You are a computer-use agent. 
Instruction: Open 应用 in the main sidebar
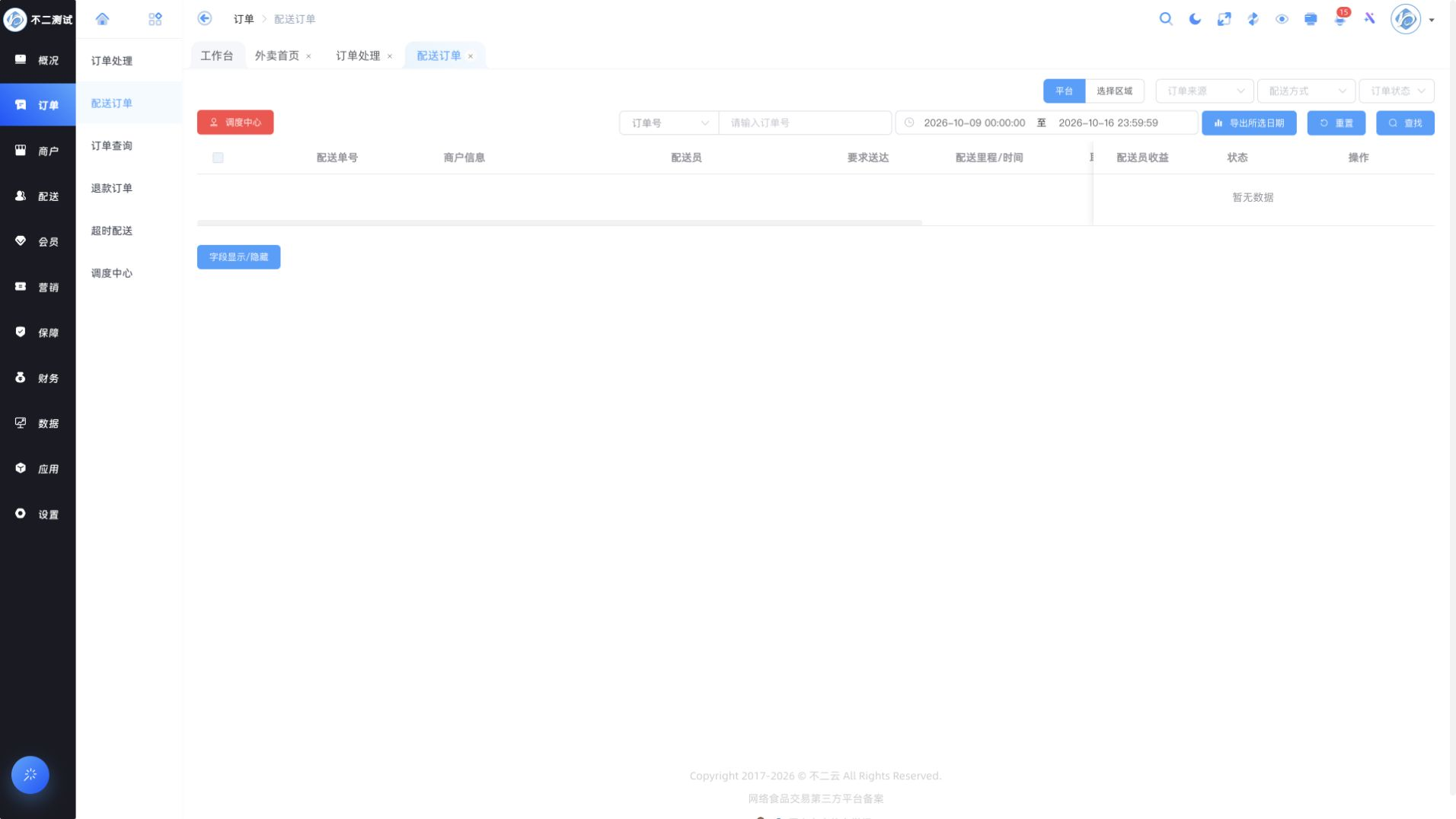(x=37, y=469)
